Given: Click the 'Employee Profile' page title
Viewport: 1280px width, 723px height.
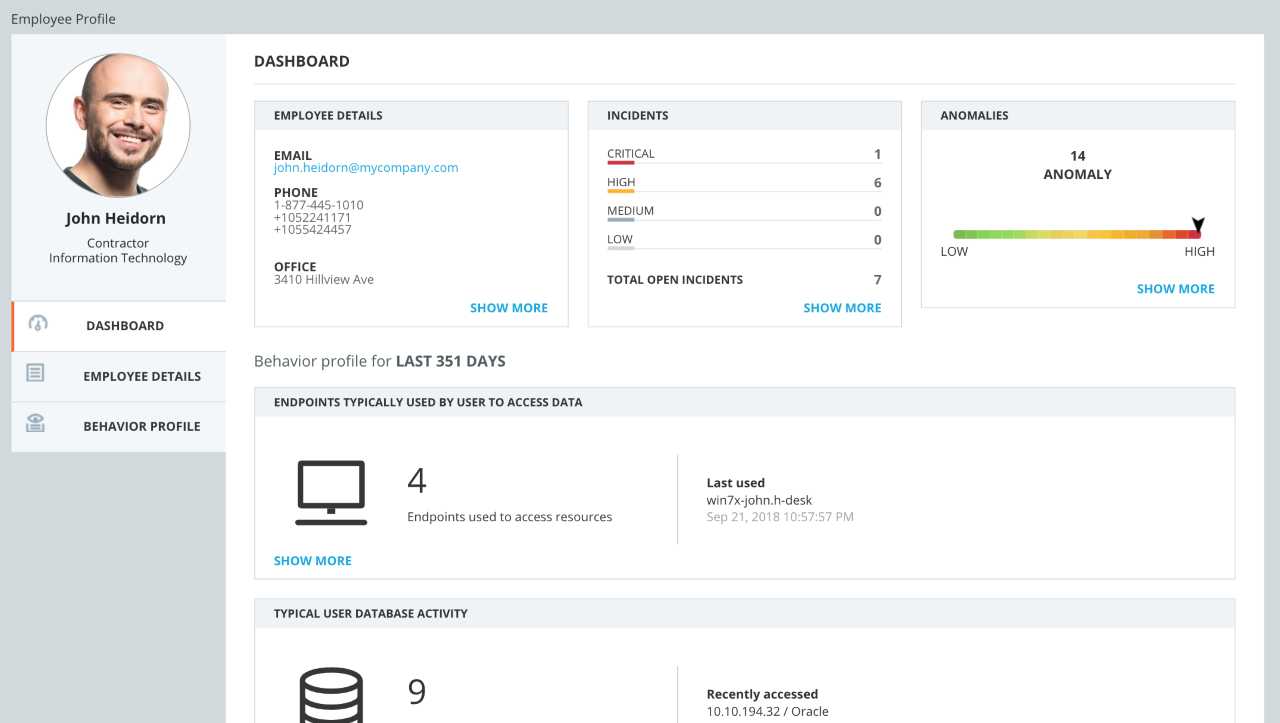Looking at the screenshot, I should click(63, 18).
